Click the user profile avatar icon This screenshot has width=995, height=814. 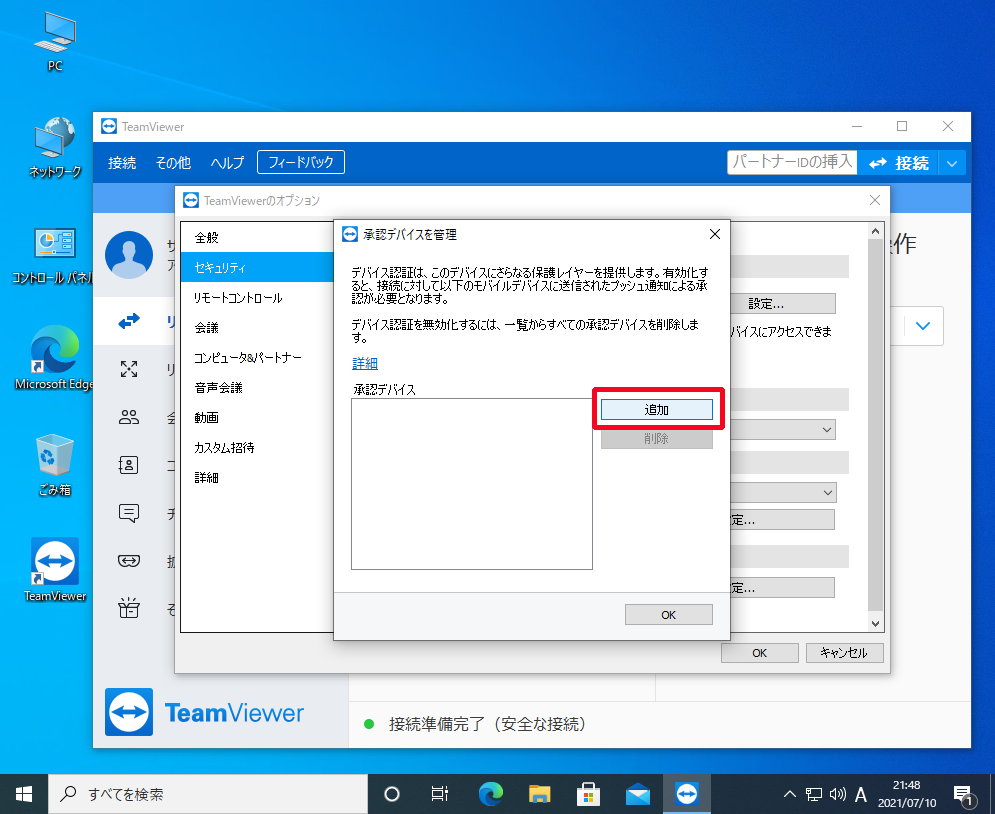129,254
